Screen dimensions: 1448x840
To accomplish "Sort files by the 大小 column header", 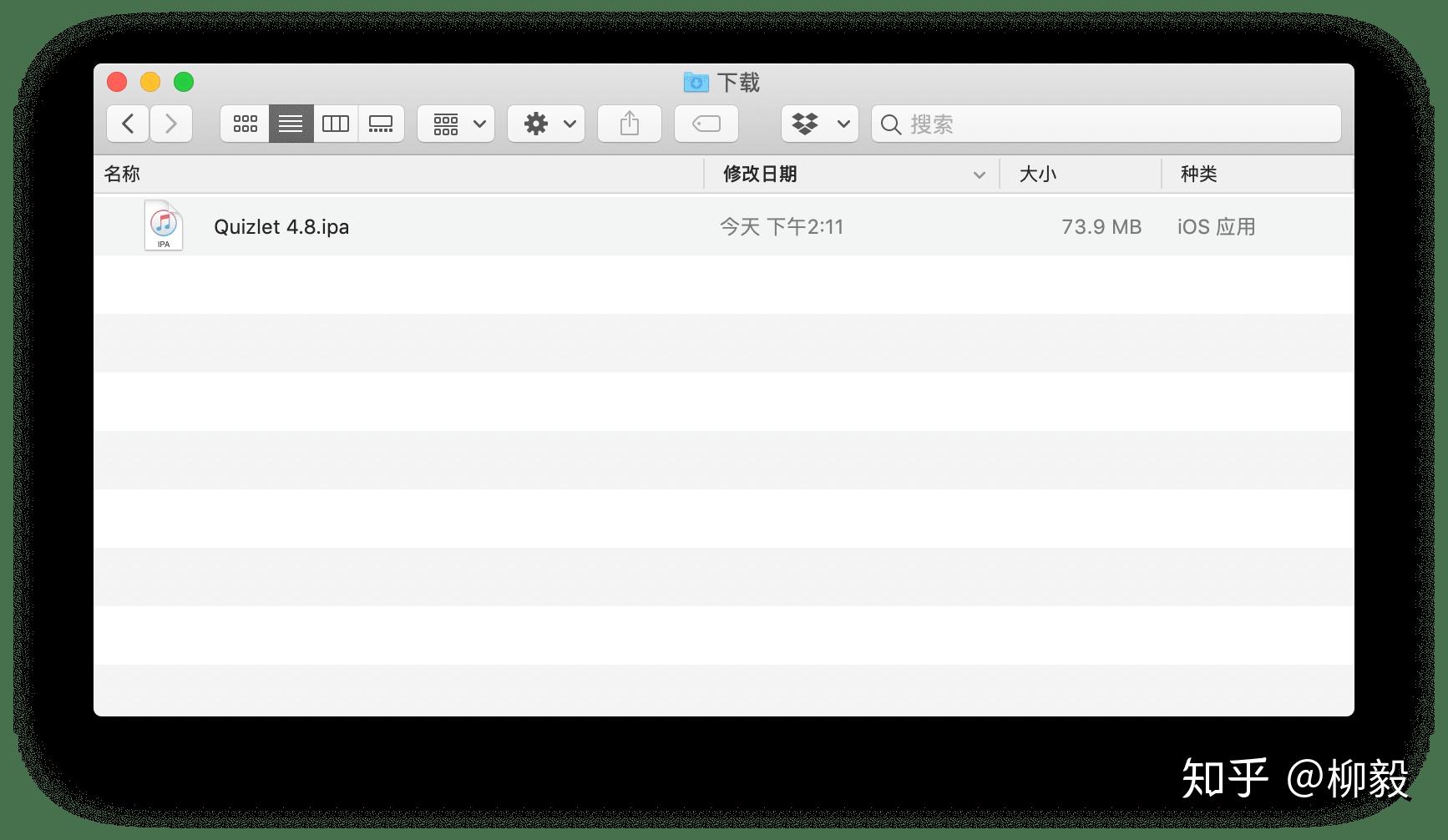I will click(x=1035, y=174).
